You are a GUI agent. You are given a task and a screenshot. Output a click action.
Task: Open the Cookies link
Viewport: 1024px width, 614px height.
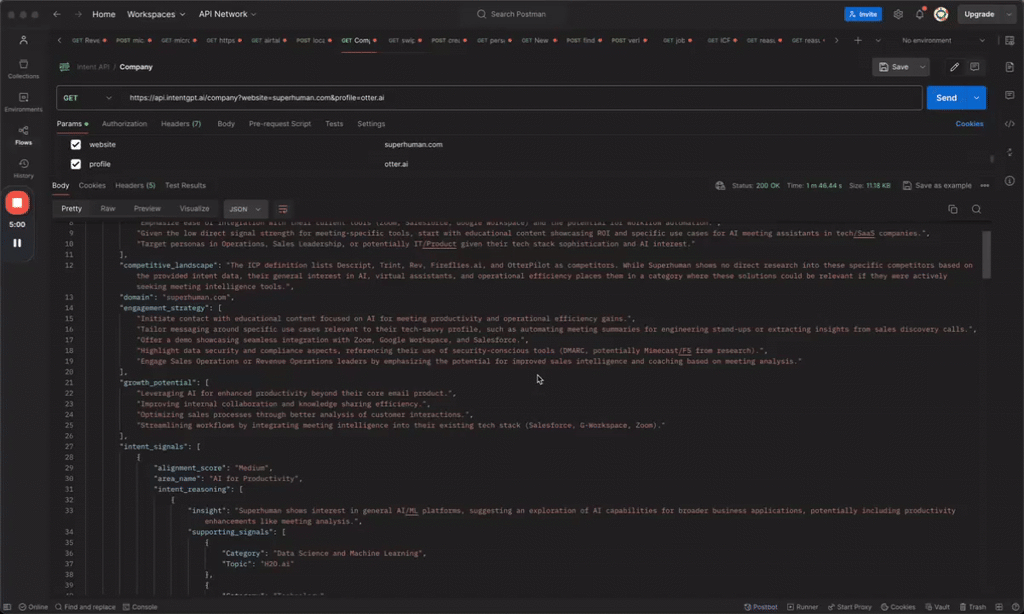[x=968, y=124]
